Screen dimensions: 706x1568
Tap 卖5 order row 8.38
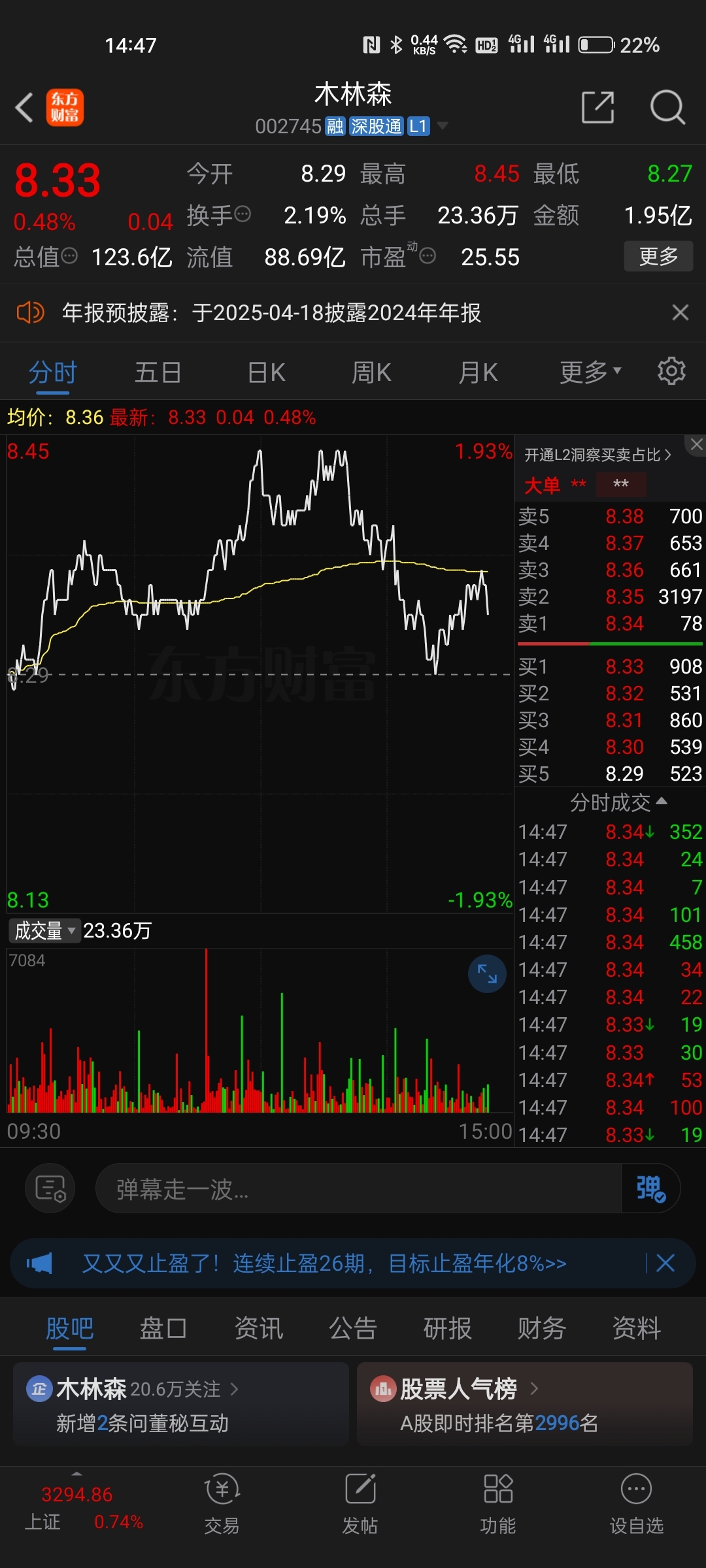tap(610, 516)
